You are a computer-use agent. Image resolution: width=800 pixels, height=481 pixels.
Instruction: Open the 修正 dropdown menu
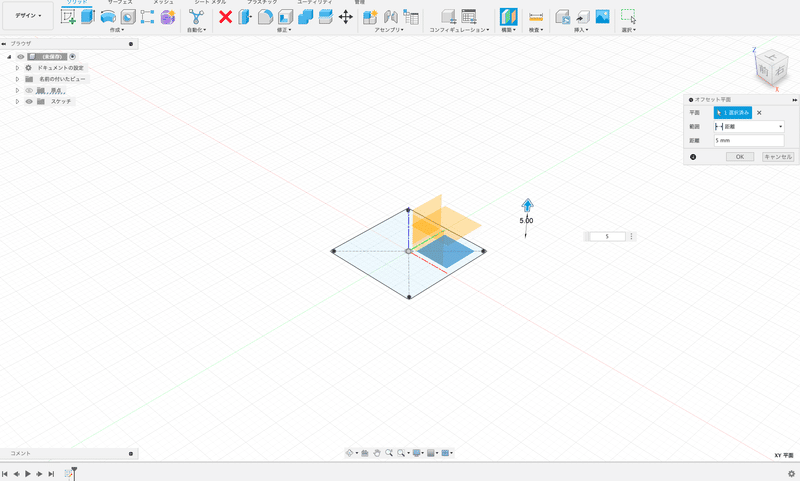click(284, 30)
